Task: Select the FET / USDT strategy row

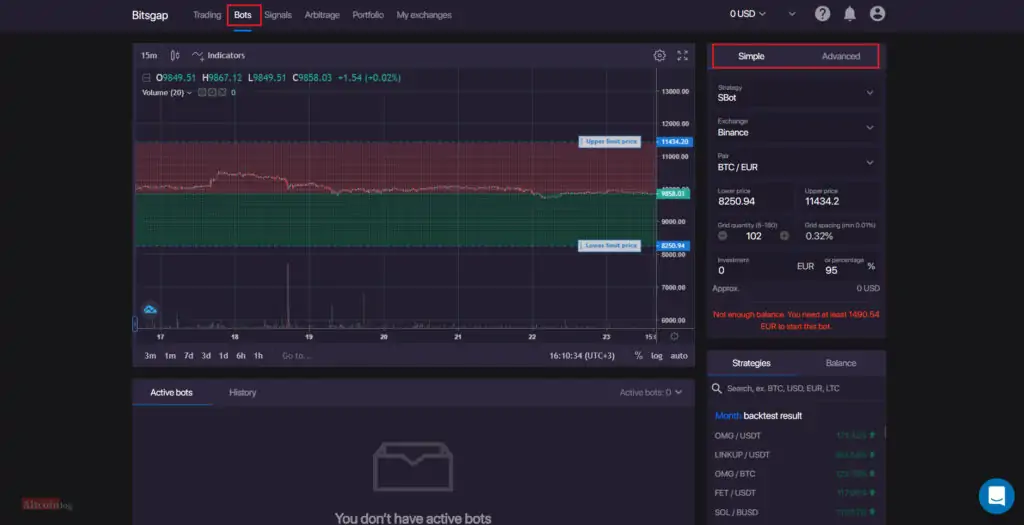Action: click(x=795, y=493)
